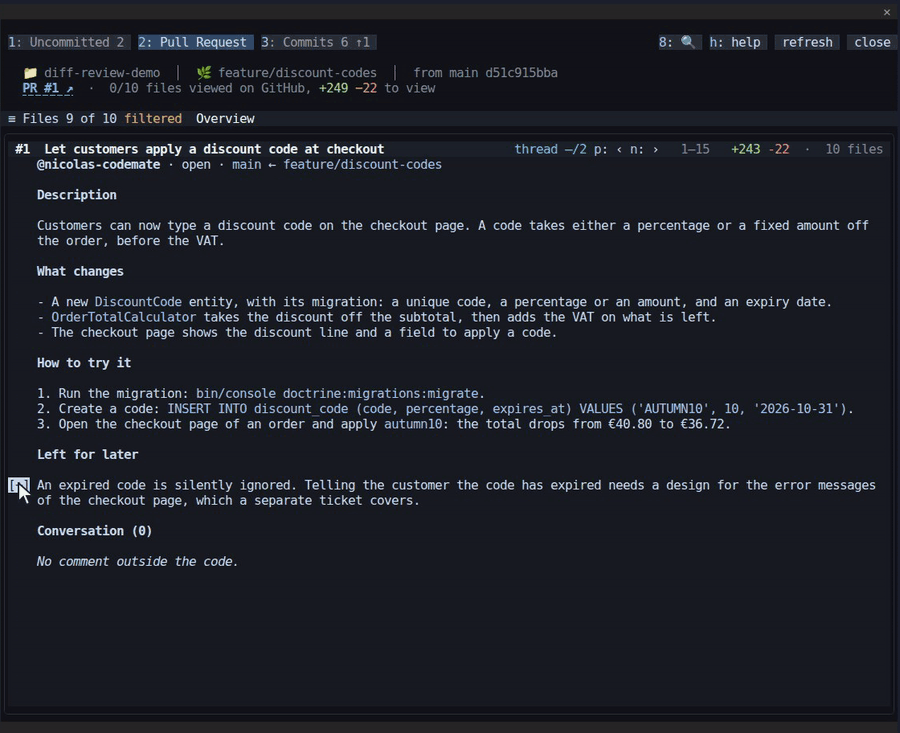900x733 pixels.
Task: Click the feature/discount-codes branch name in the header
Action: tap(297, 73)
